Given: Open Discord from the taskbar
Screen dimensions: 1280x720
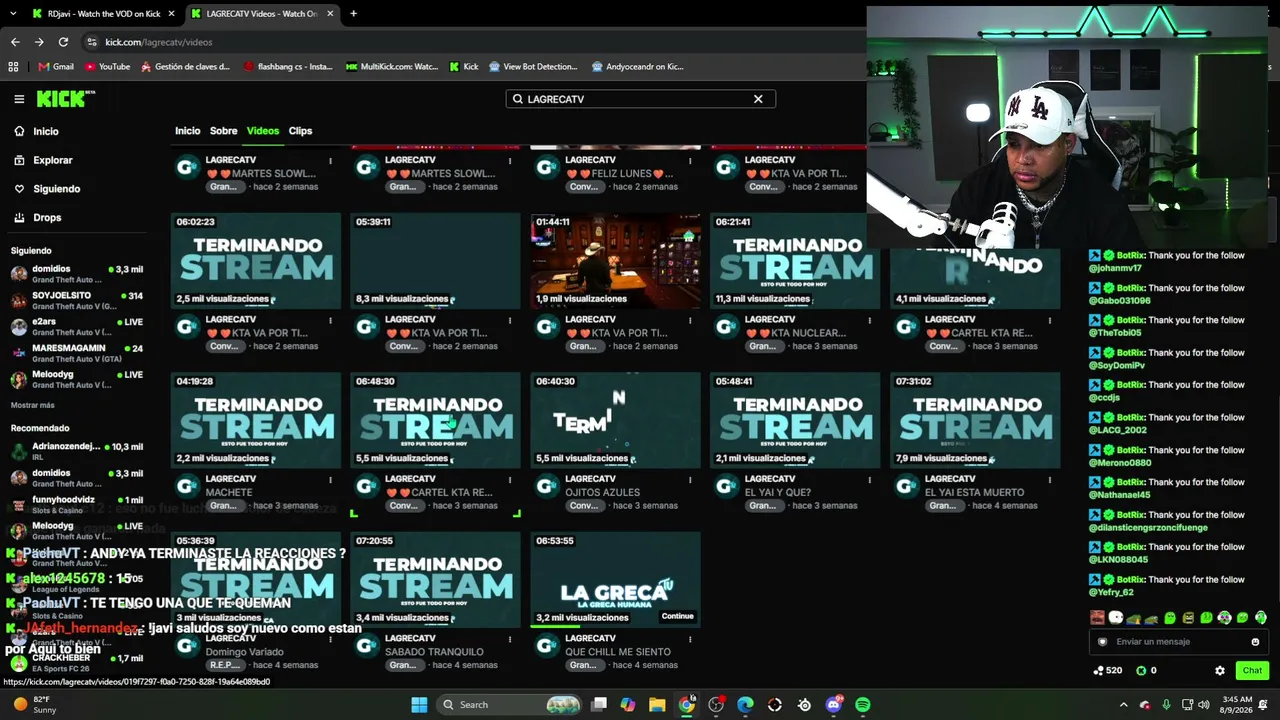Looking at the screenshot, I should coord(834,705).
